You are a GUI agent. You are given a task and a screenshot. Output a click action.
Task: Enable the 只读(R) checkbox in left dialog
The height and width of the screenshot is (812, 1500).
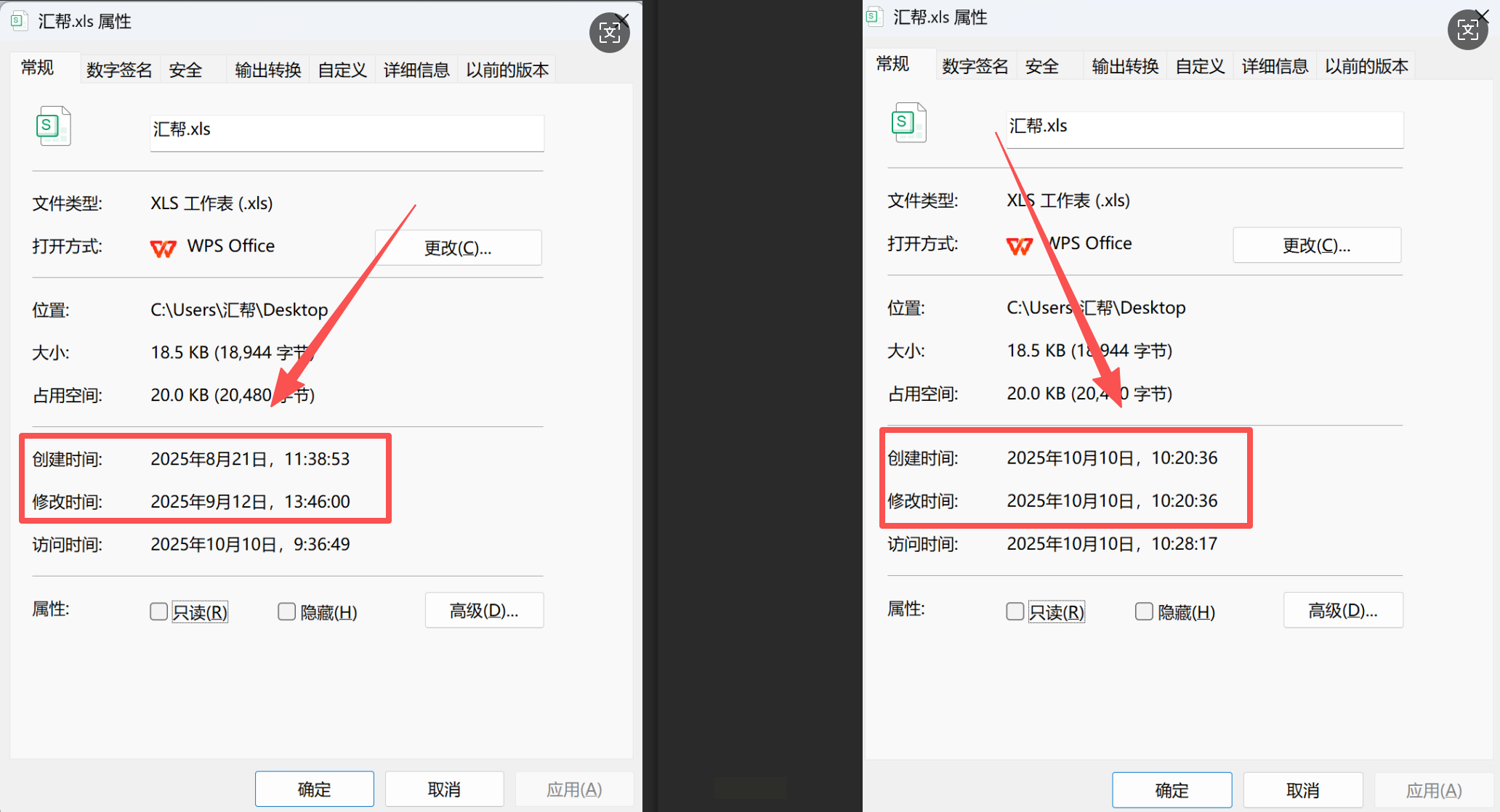click(158, 612)
